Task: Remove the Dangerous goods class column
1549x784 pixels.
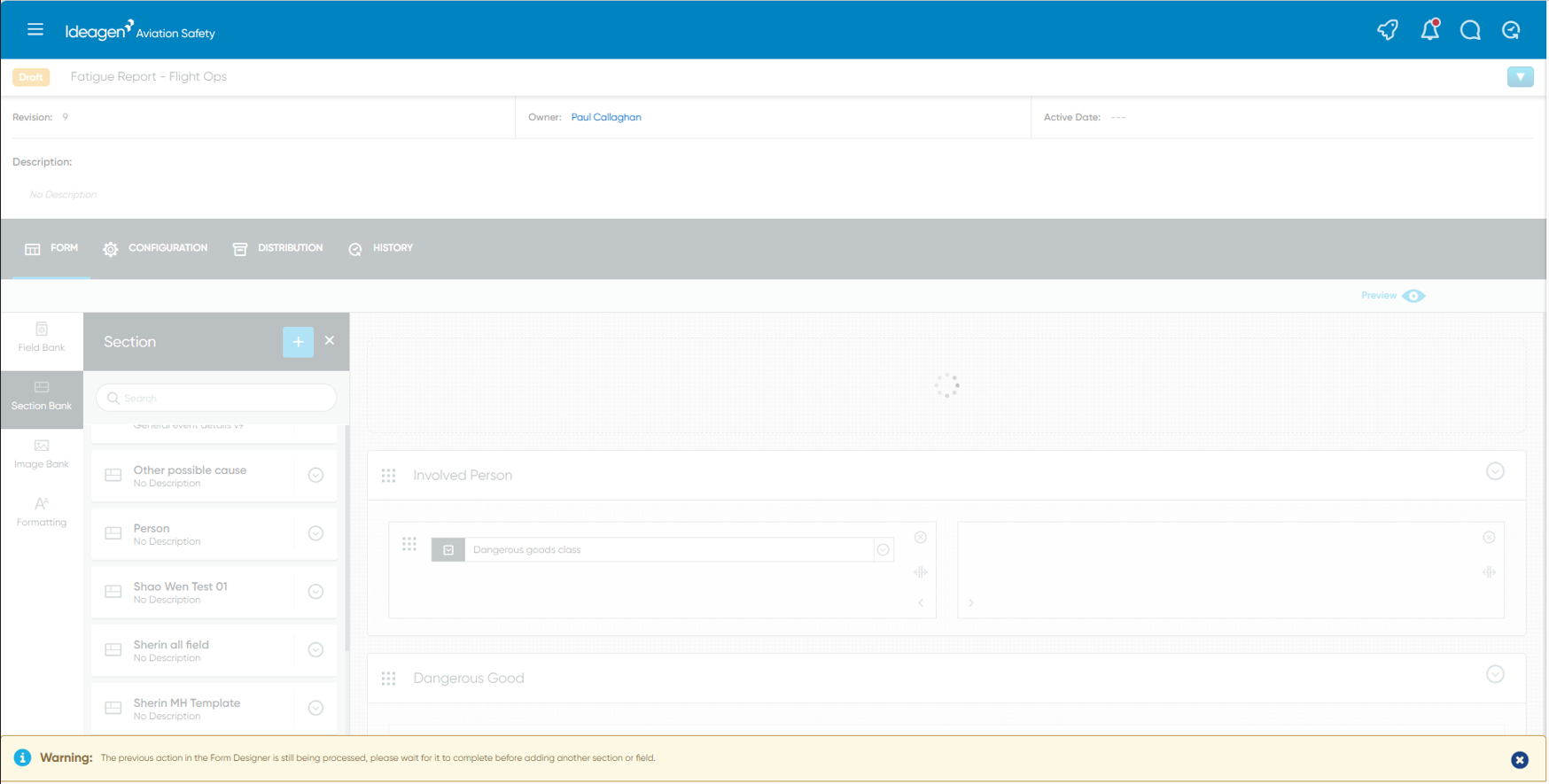Action: [921, 538]
